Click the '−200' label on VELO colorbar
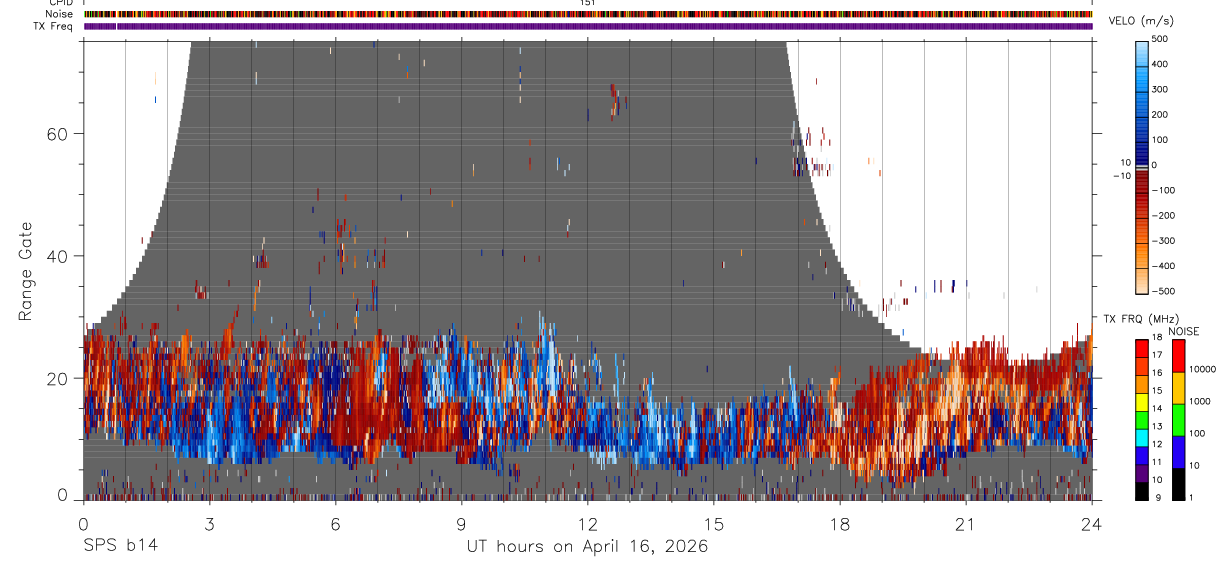 (x=1165, y=215)
